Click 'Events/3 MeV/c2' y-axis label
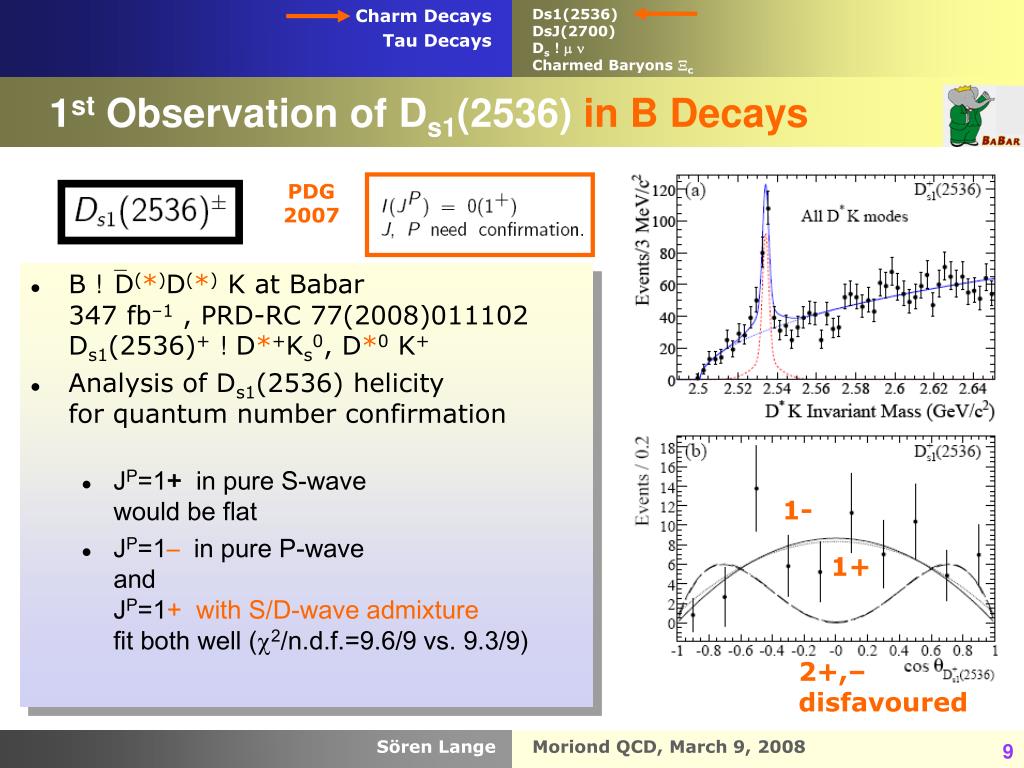 tap(641, 240)
